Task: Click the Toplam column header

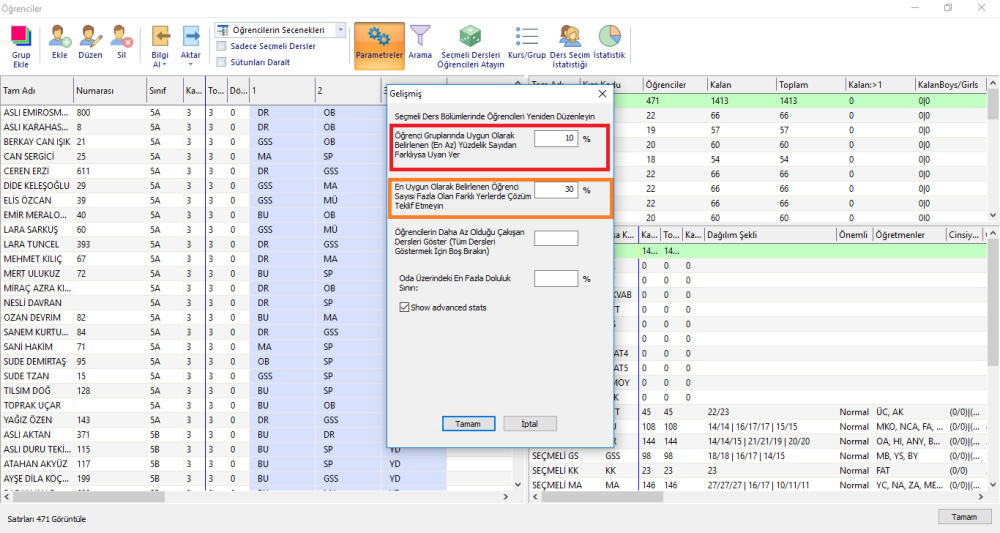Action: [810, 85]
